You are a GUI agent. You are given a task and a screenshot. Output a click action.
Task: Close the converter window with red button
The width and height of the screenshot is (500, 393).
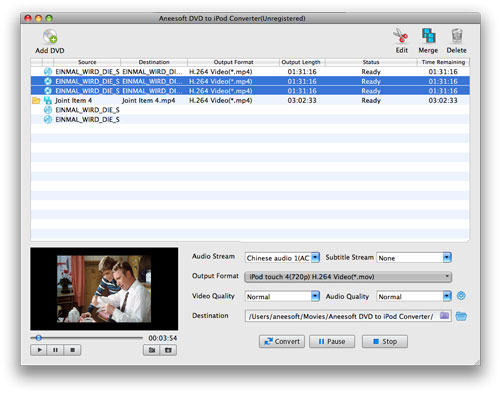(28, 18)
